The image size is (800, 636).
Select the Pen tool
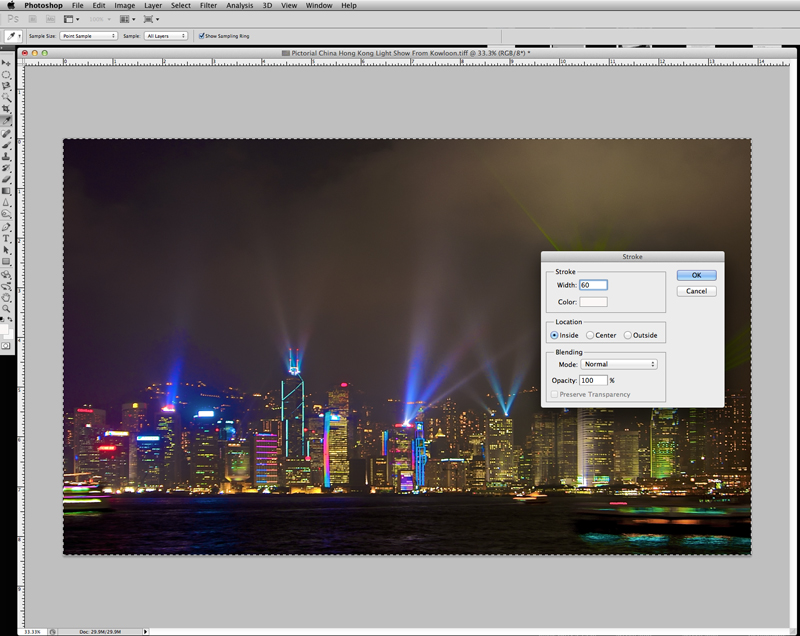pos(6,226)
